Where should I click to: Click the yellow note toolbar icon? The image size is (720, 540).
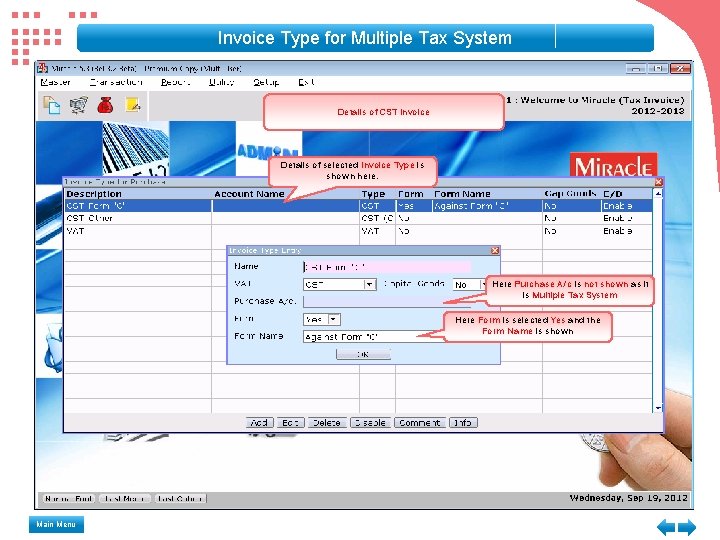coord(133,105)
